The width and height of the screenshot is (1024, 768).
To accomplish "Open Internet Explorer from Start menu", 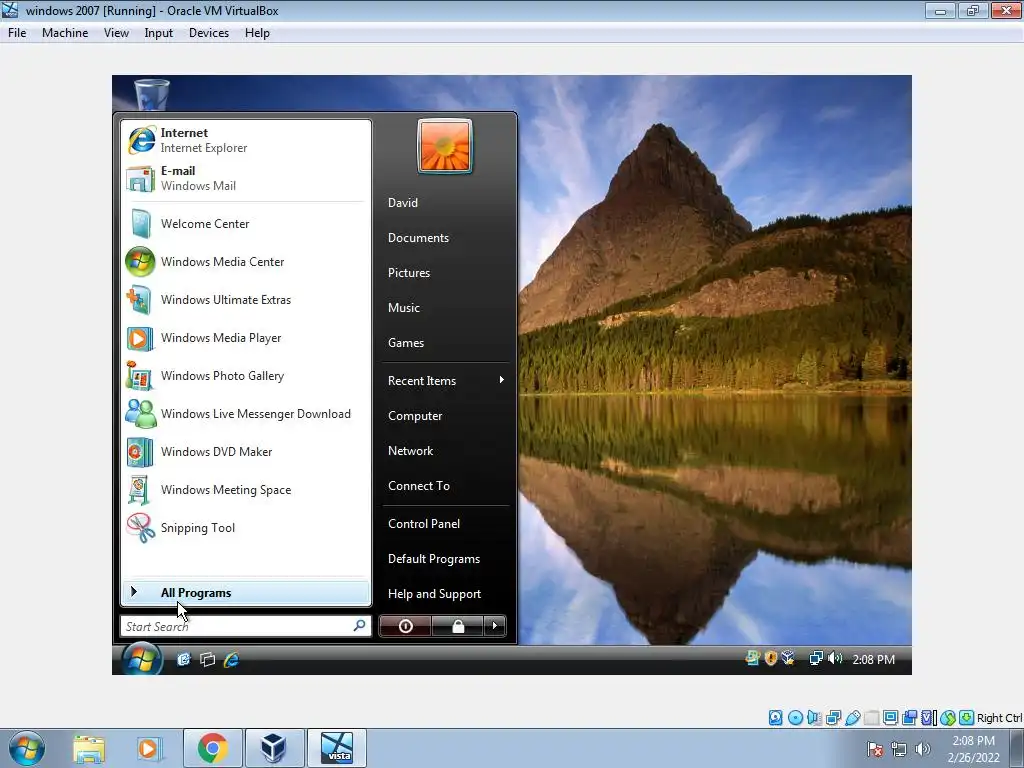I will point(246,140).
